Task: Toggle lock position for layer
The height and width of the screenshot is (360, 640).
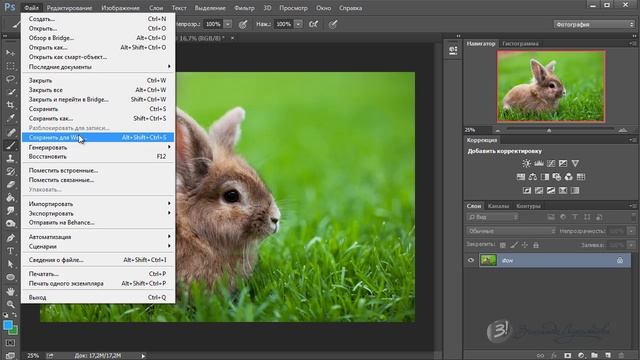Action: (525, 245)
